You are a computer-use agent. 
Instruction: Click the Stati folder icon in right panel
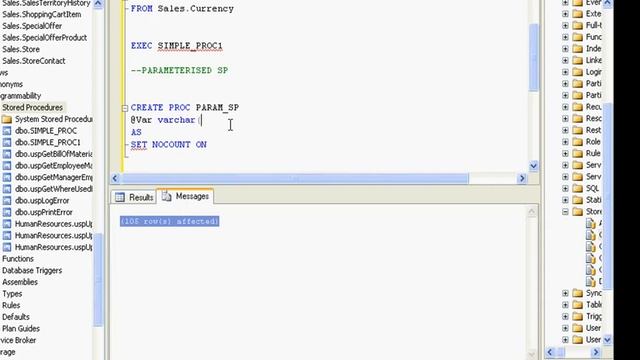pyautogui.click(x=578, y=200)
